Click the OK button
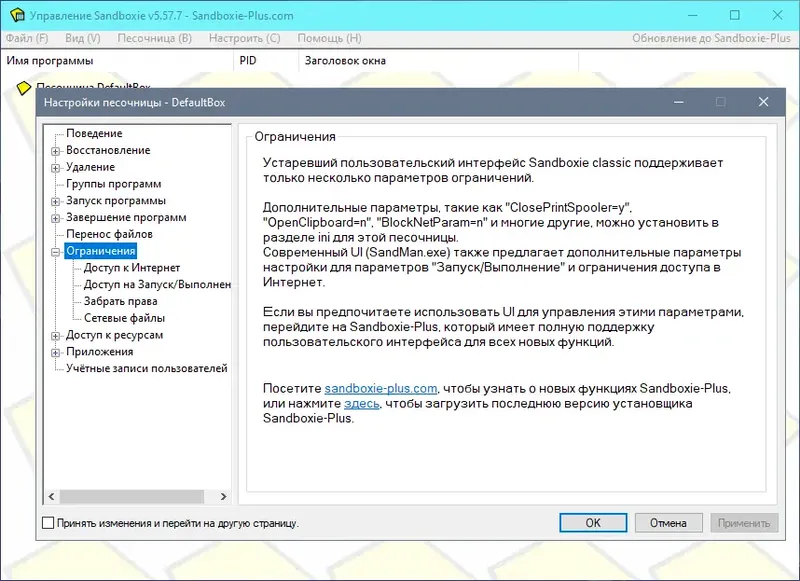Image resolution: width=800 pixels, height=581 pixels. 593,523
